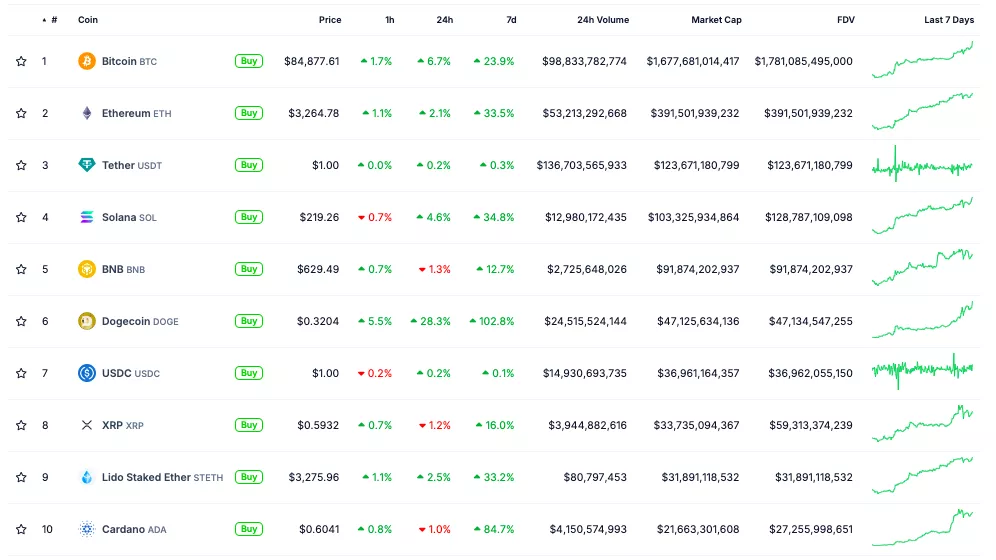Screen dimensions: 996x560
Task: Click the Bitcoin coin logo icon
Action: click(87, 61)
